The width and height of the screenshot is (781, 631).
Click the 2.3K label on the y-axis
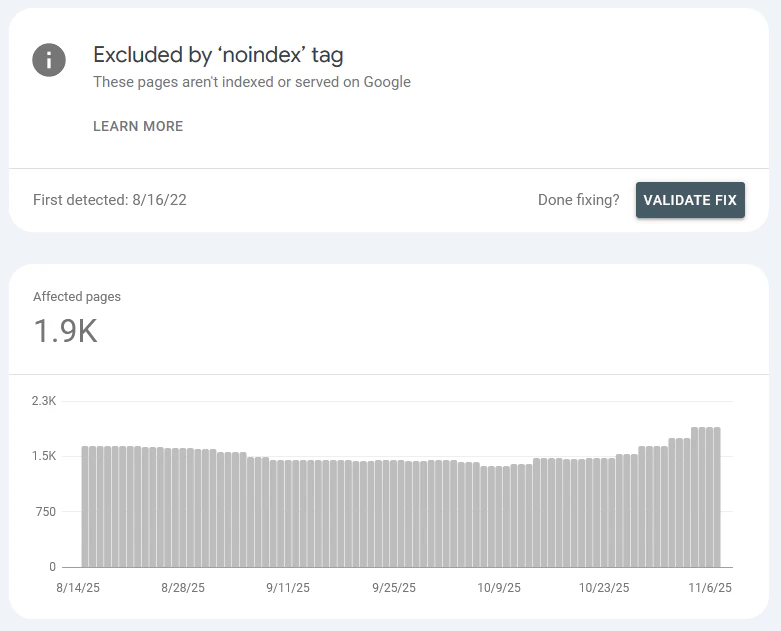coord(44,401)
